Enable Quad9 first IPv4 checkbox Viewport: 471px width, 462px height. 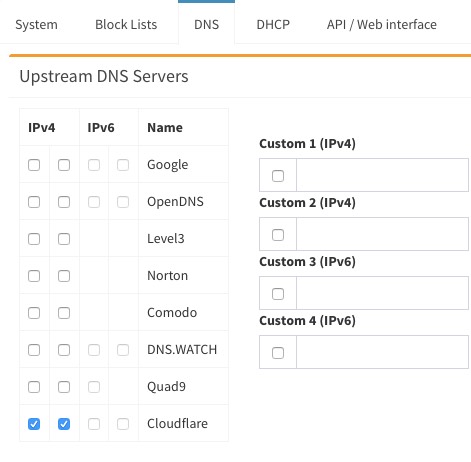click(34, 387)
